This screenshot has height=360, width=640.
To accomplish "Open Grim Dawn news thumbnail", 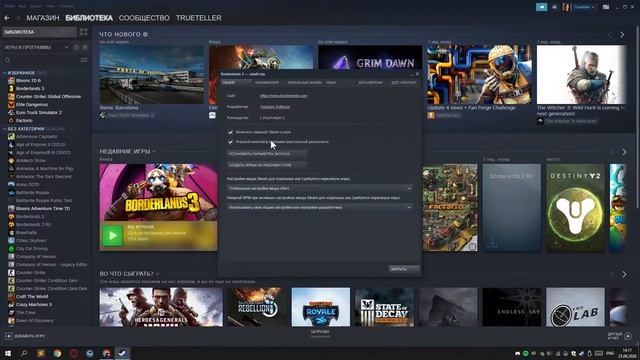I will [x=370, y=58].
